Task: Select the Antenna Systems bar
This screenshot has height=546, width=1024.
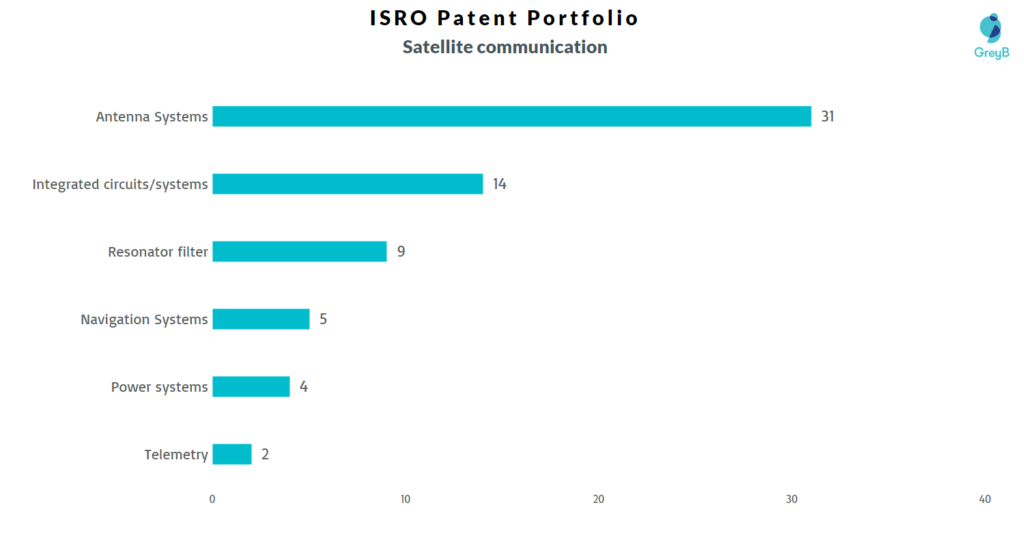Action: click(512, 116)
